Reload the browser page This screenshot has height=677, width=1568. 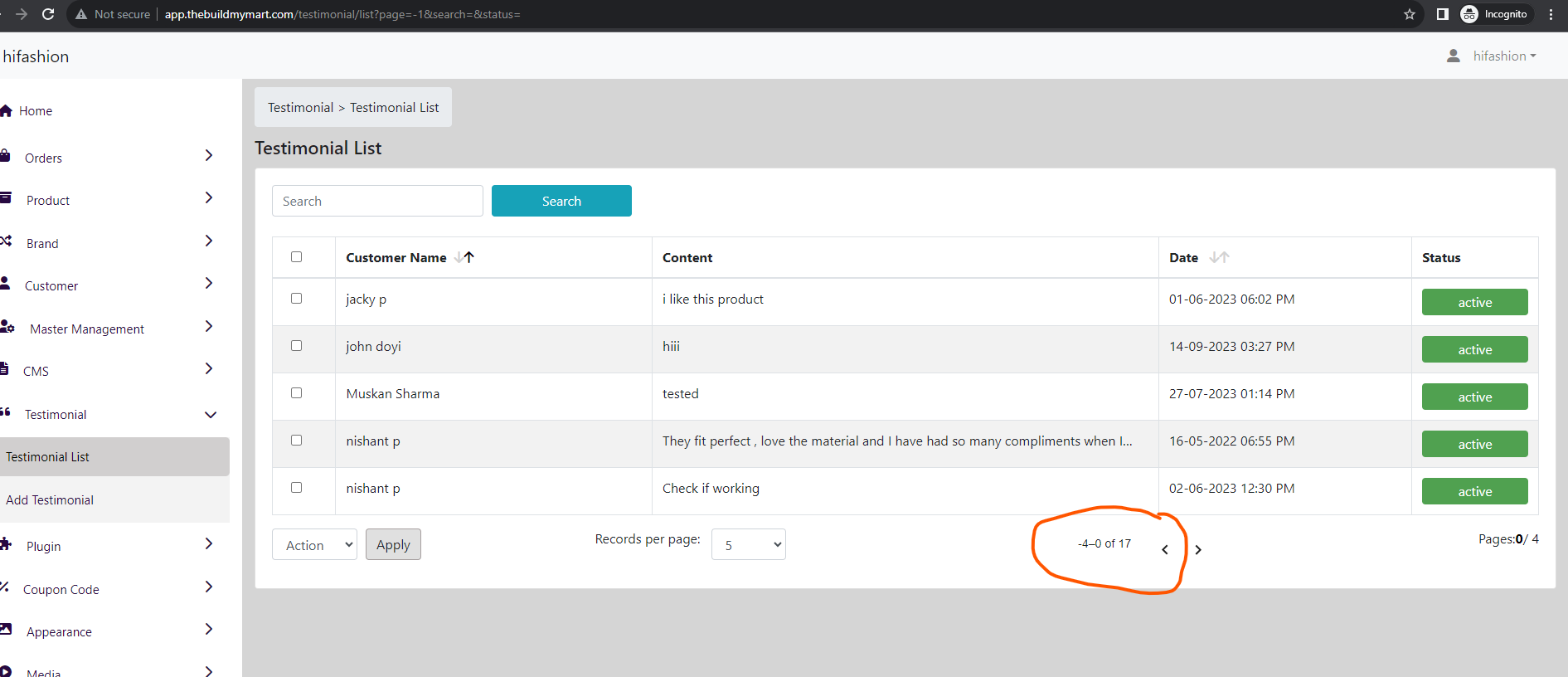click(x=48, y=14)
